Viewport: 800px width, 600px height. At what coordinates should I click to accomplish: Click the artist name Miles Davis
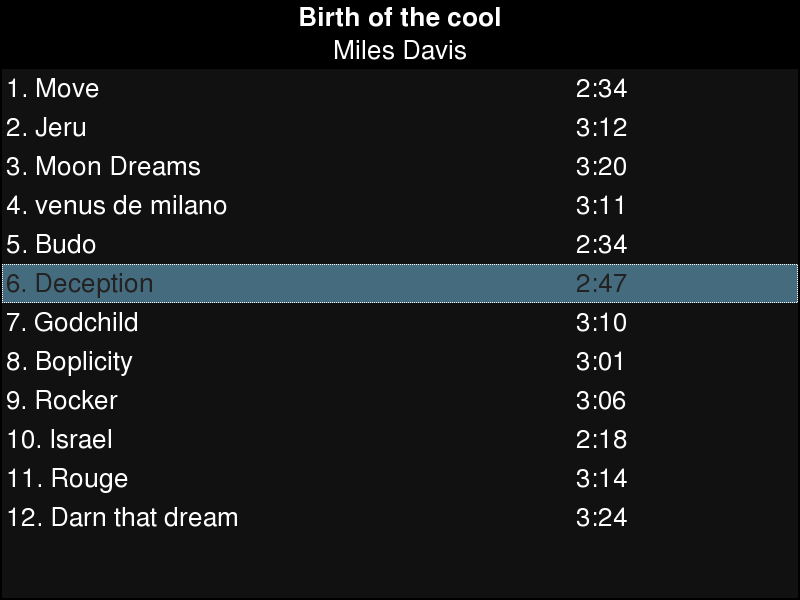click(x=400, y=50)
